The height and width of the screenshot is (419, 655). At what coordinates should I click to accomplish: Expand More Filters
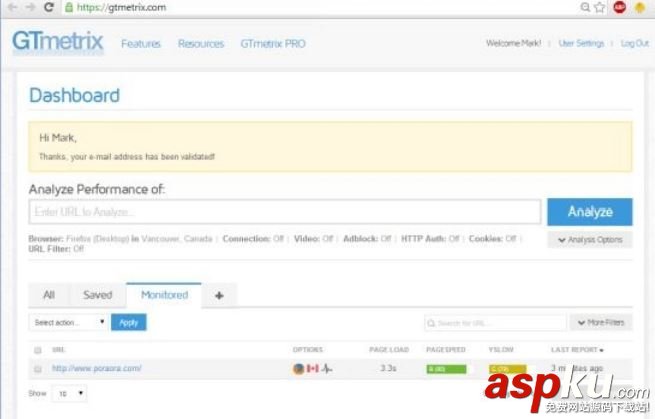(601, 323)
